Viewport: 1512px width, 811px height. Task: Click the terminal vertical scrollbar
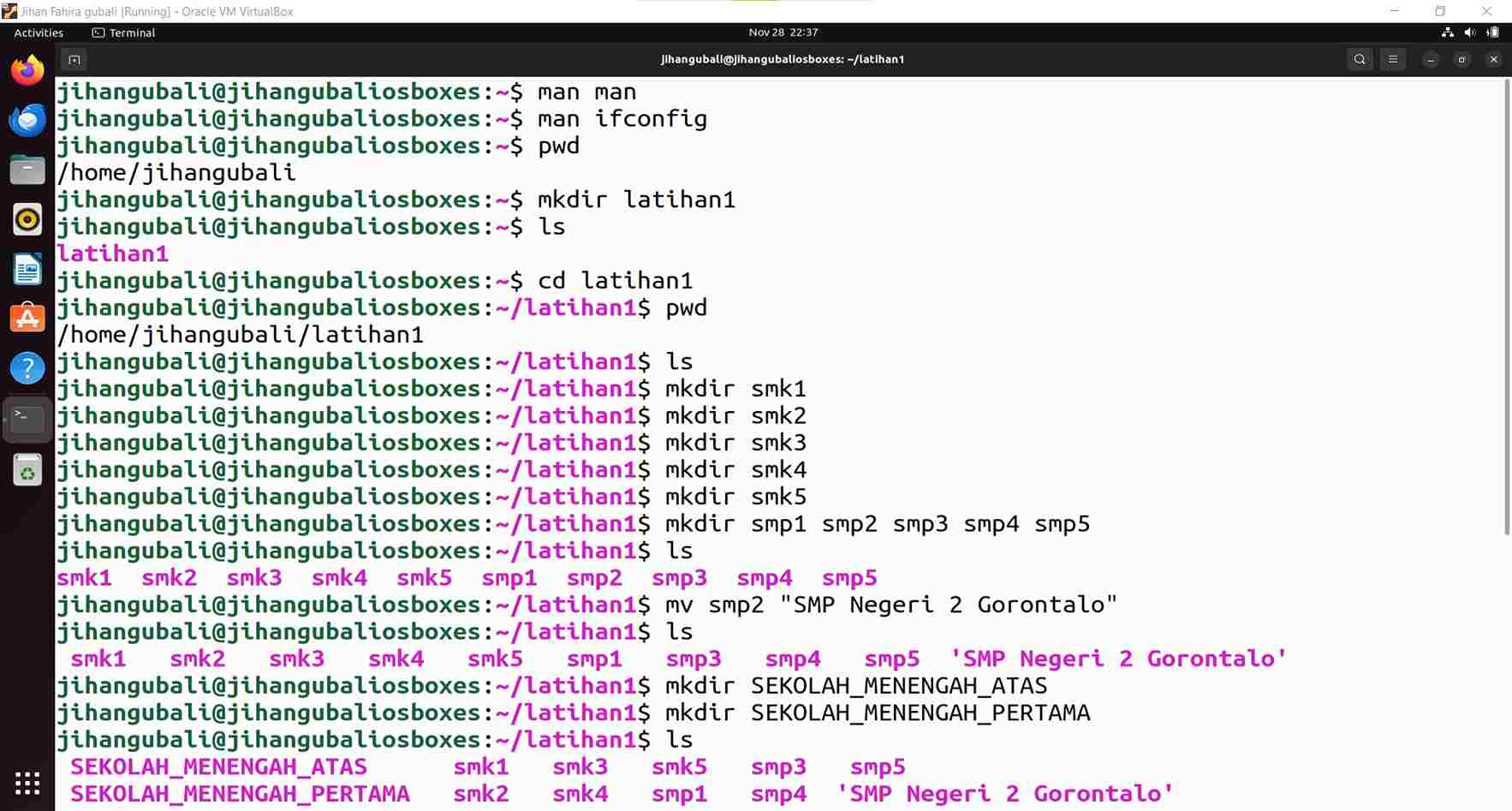[1507, 308]
